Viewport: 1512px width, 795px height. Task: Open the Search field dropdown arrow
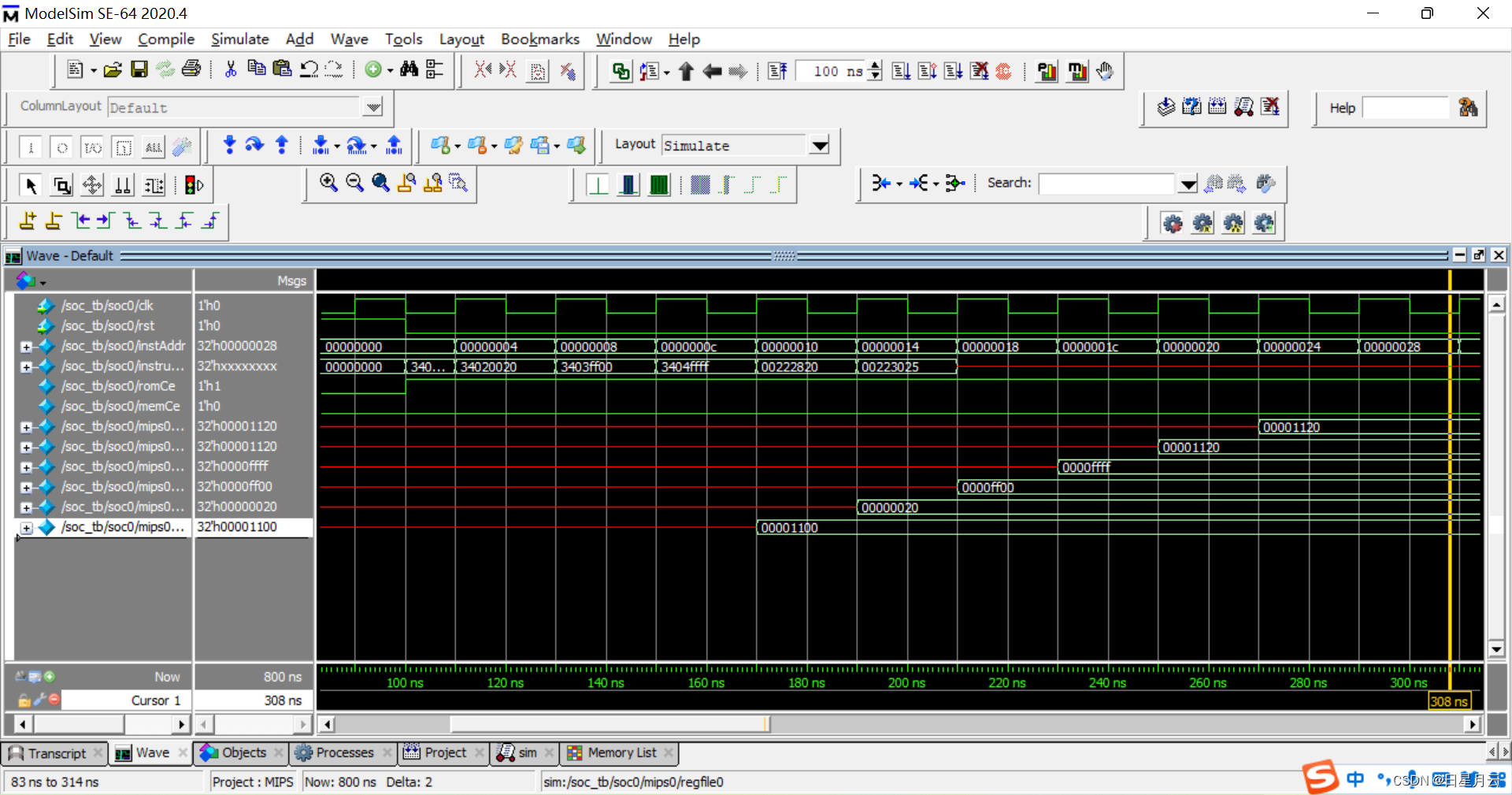pos(1188,184)
